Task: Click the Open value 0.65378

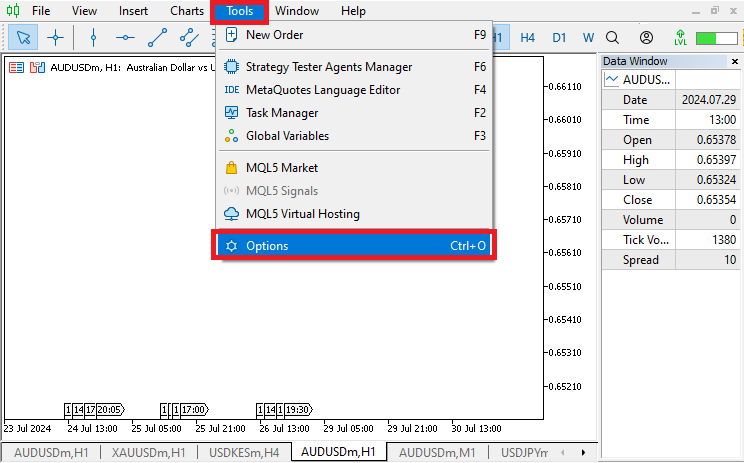Action: (x=716, y=139)
